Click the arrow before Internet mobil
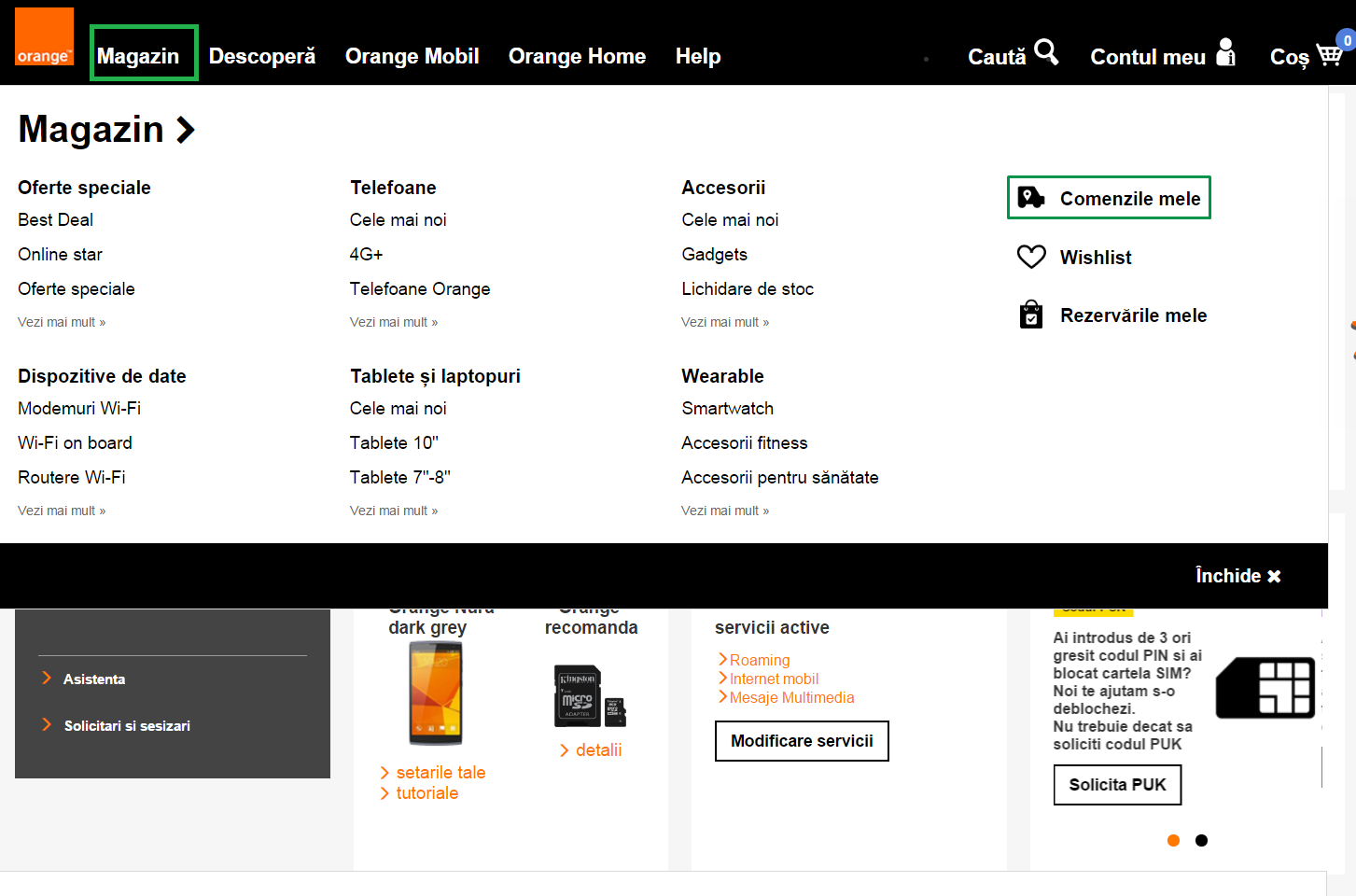This screenshot has width=1356, height=896. tap(722, 679)
